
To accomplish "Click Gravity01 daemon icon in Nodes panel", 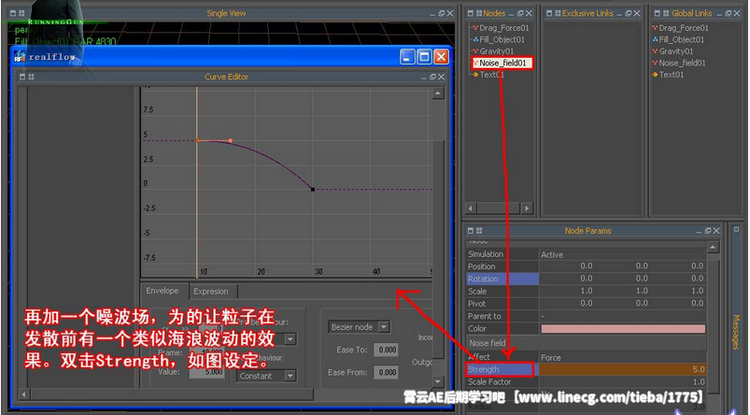I will coord(475,51).
